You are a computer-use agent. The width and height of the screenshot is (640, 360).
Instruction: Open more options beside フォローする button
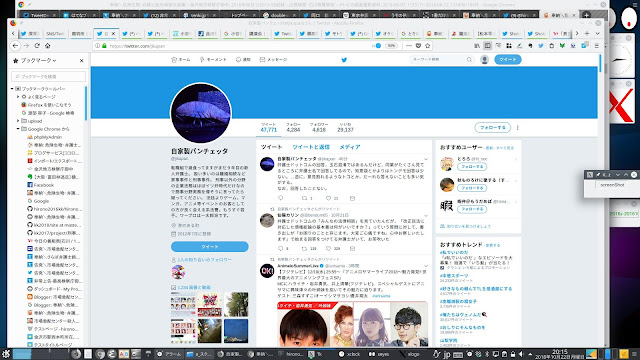pos(518,127)
